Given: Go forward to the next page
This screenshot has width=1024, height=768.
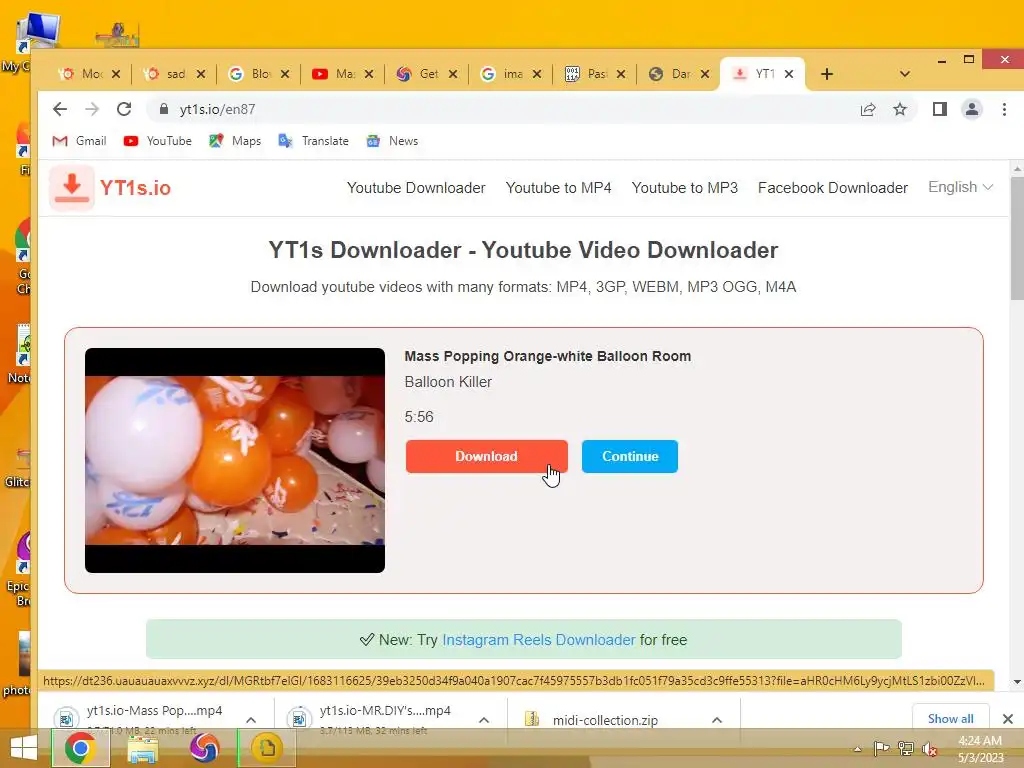Looking at the screenshot, I should click(92, 109).
